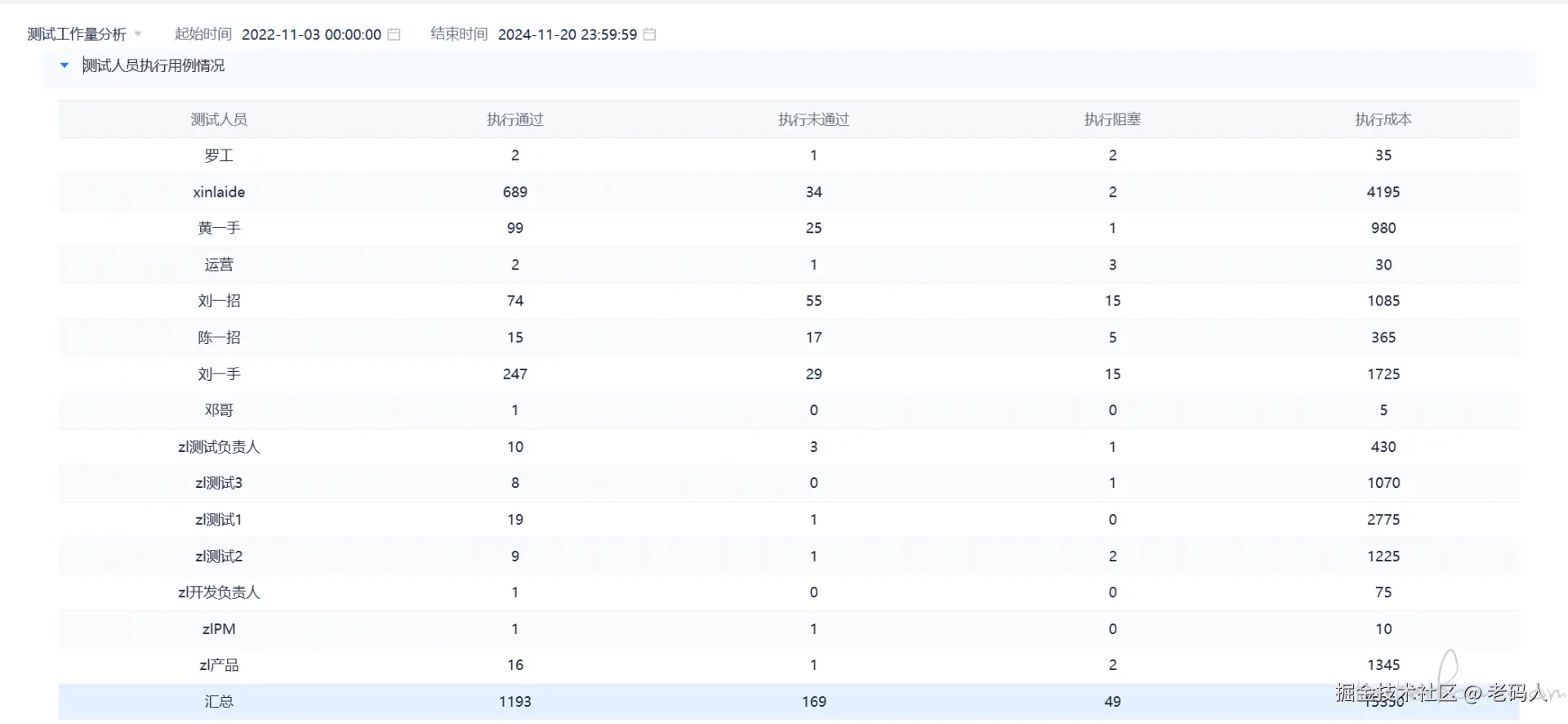
Task: Select the zl测试负责人 name cell
Action: coord(219,447)
